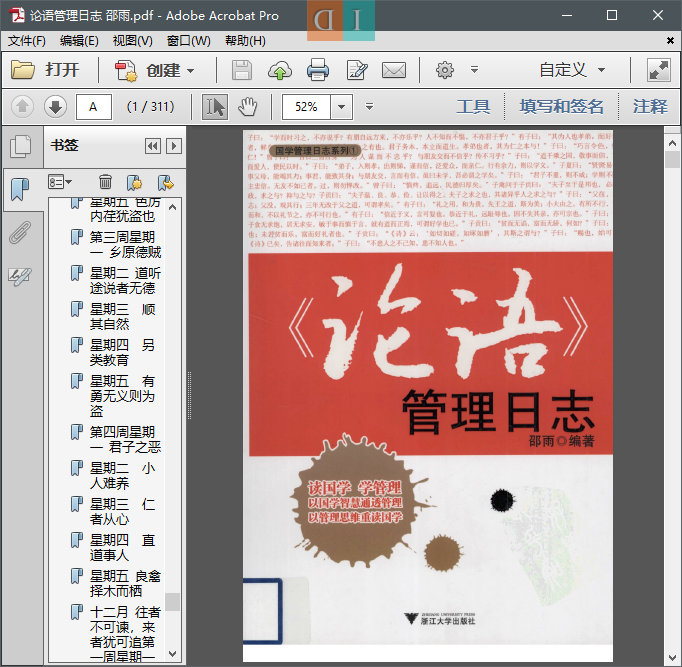Expand the page display options arrow after zoom

369,107
